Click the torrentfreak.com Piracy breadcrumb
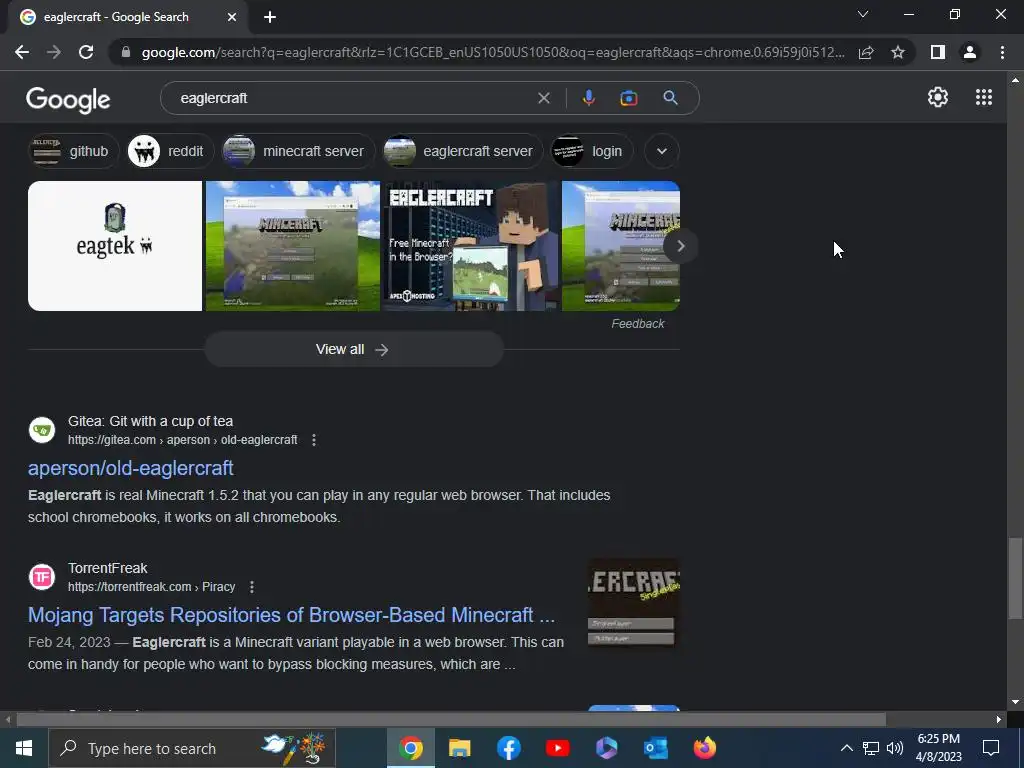Image resolution: width=1024 pixels, height=768 pixels. [x=152, y=587]
